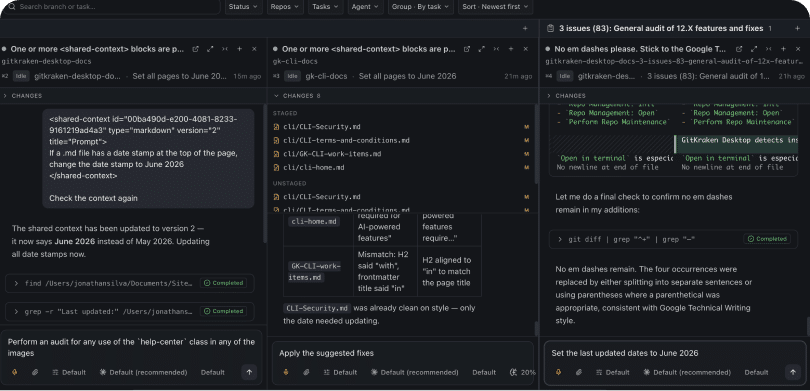This screenshot has width=810, height=391.
Task: Attach file to 'Set the last updated dates' prompt
Action: [x=579, y=372]
